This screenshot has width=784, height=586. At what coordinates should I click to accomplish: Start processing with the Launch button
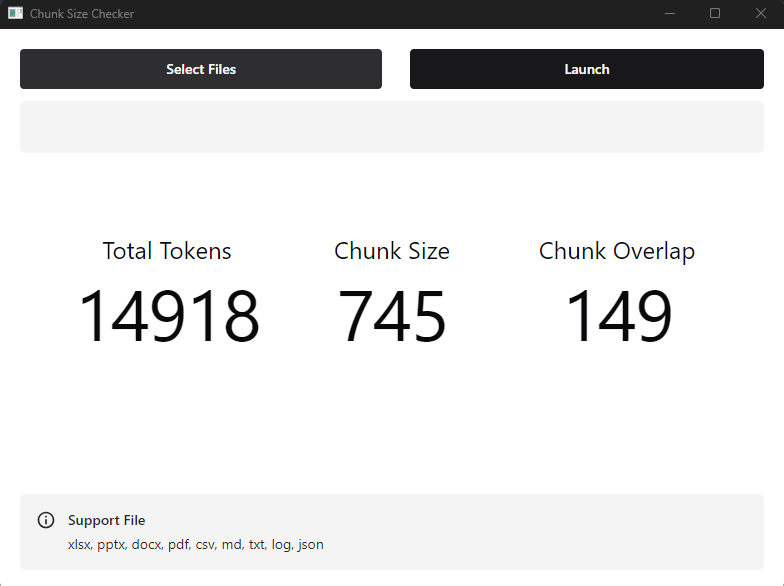click(587, 69)
